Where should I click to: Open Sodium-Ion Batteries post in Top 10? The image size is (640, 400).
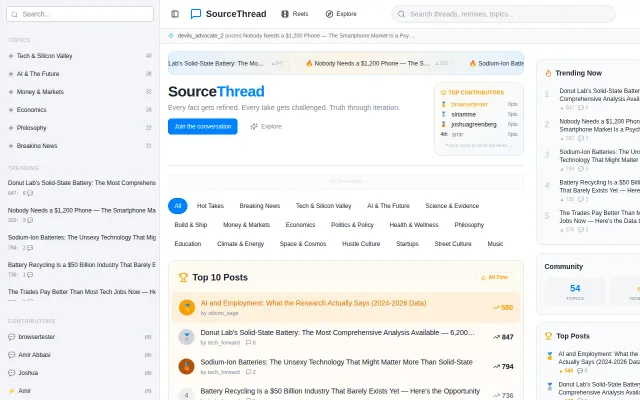346,366
